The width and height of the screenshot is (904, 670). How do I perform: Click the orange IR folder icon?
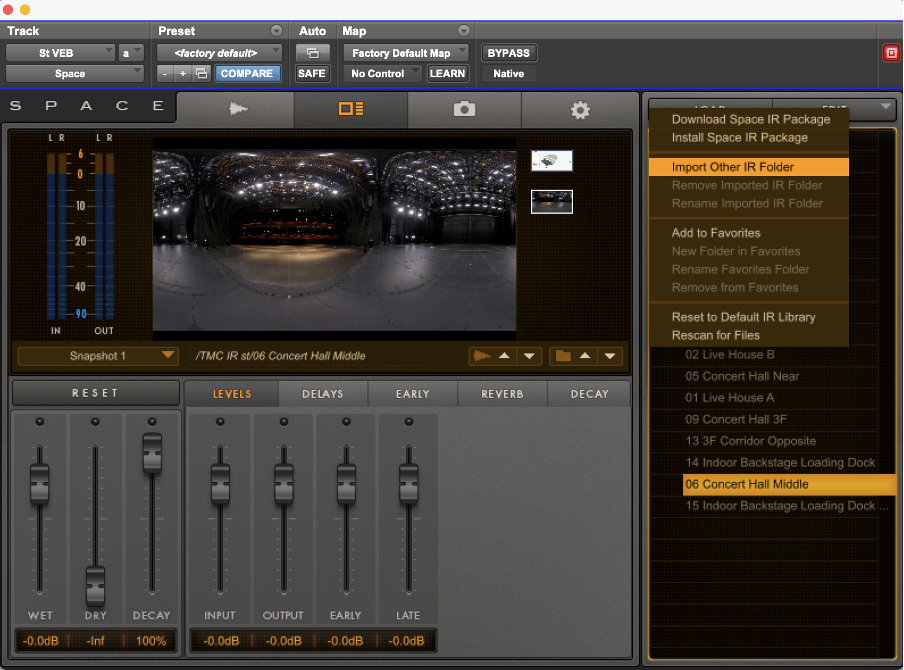tap(563, 356)
